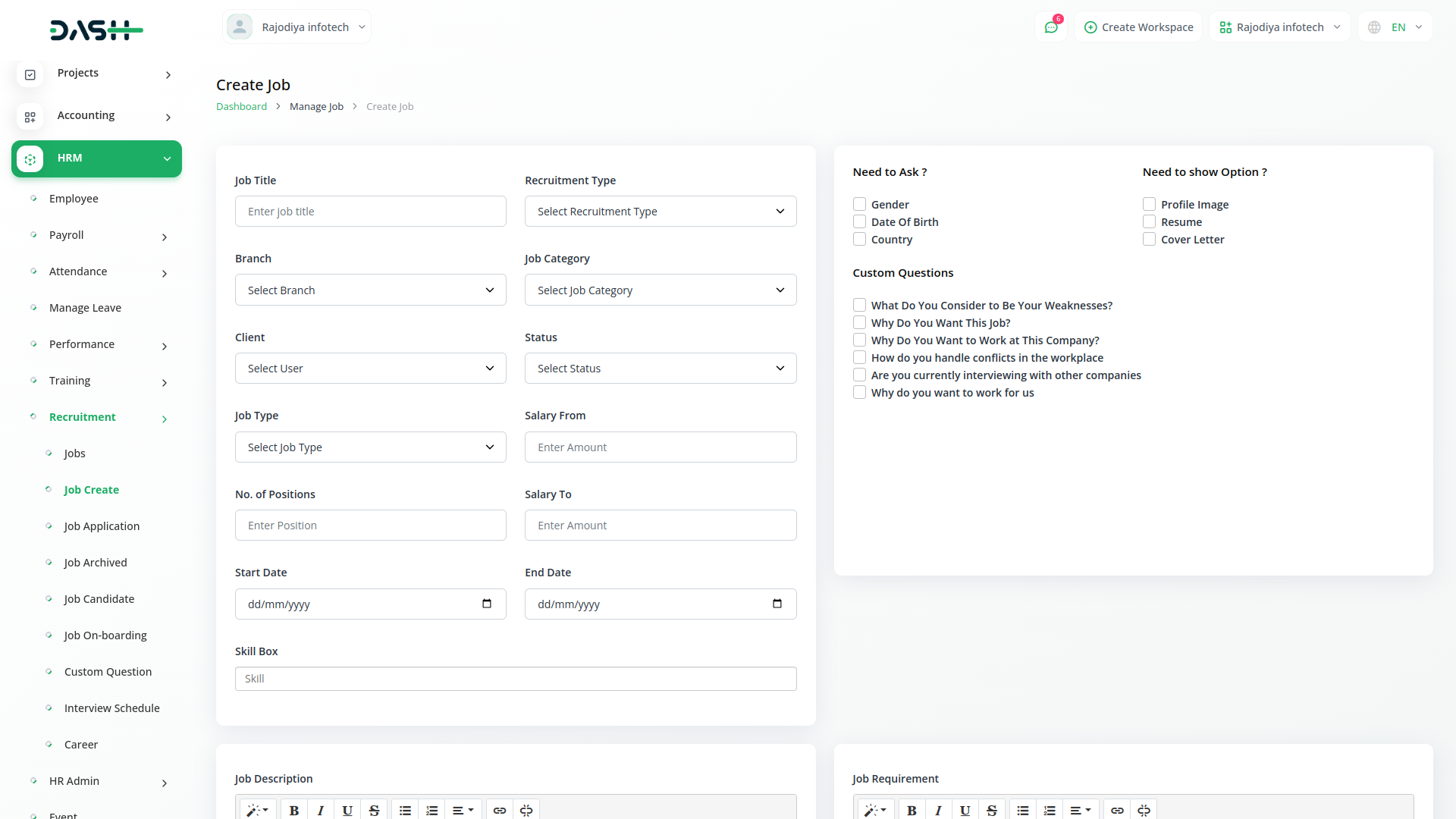
Task: Enable the Gender checkbox
Action: tap(859, 205)
